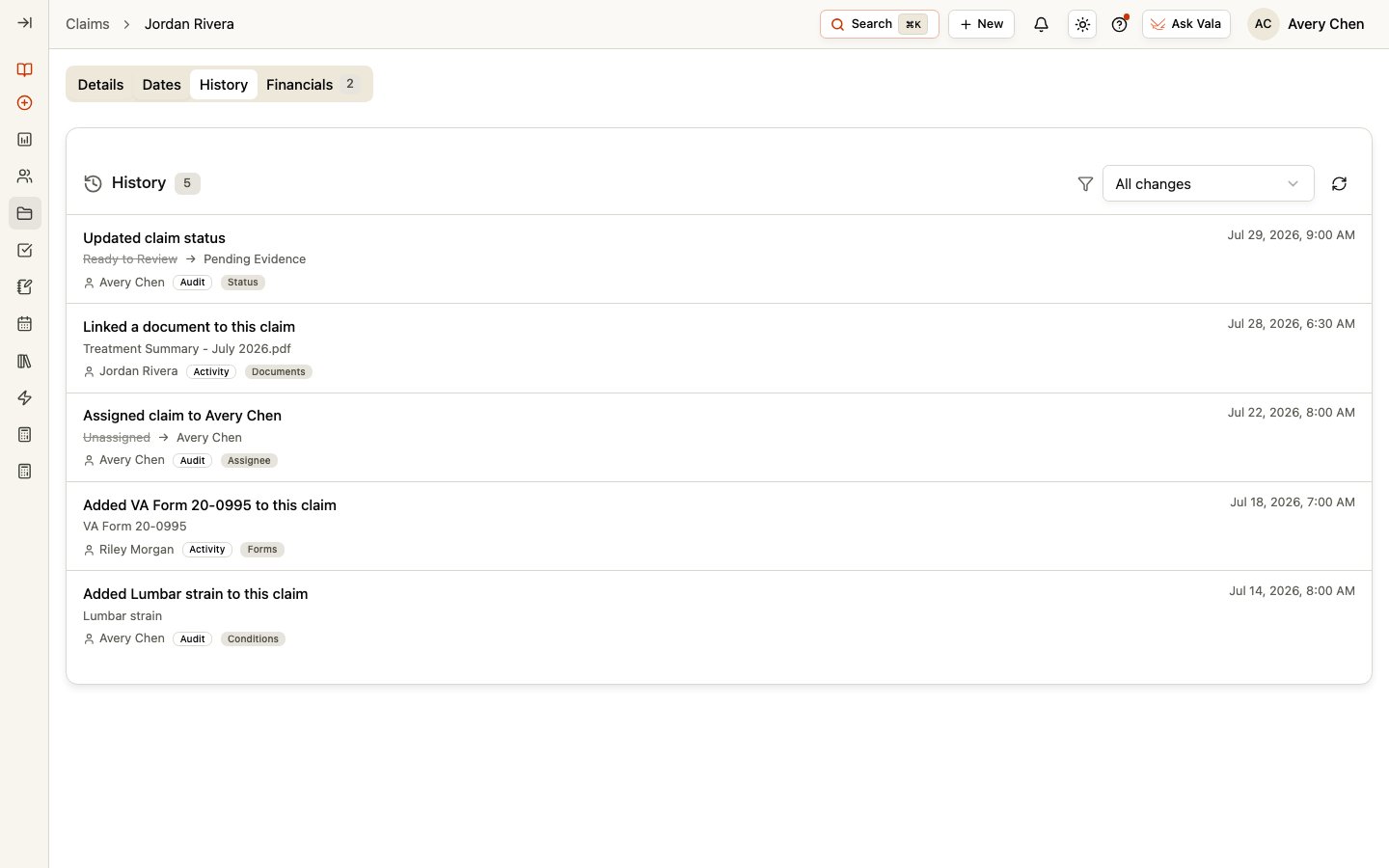Click the New button
The width and height of the screenshot is (1389, 868).
point(981,24)
